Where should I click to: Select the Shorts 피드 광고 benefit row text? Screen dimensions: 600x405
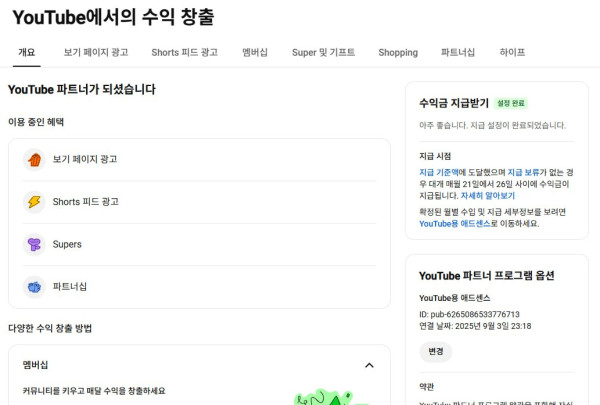tap(85, 202)
